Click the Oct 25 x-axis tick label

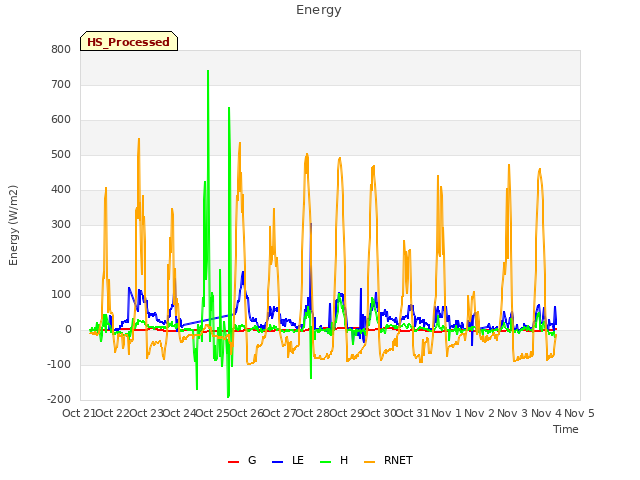point(213,413)
